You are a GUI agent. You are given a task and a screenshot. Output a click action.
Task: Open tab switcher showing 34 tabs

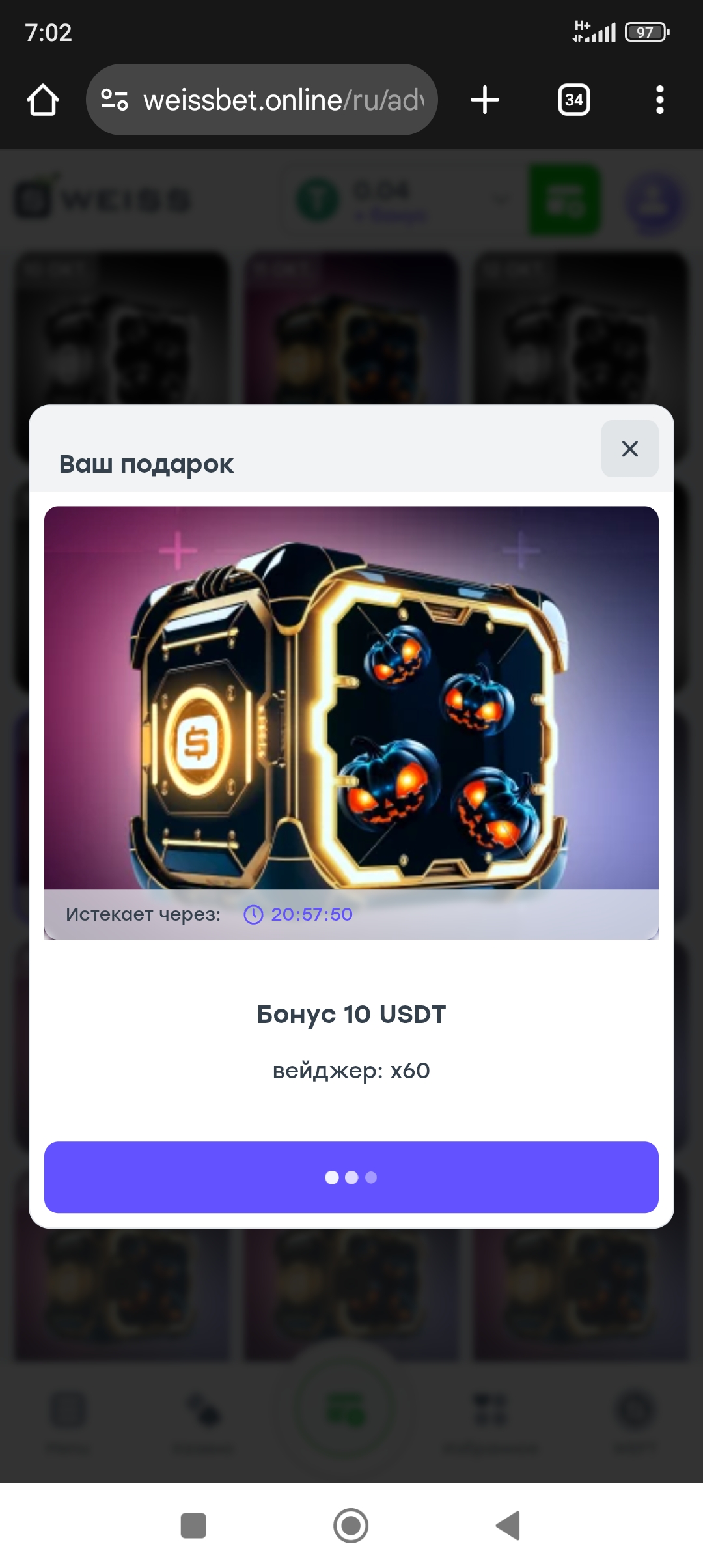tap(574, 100)
